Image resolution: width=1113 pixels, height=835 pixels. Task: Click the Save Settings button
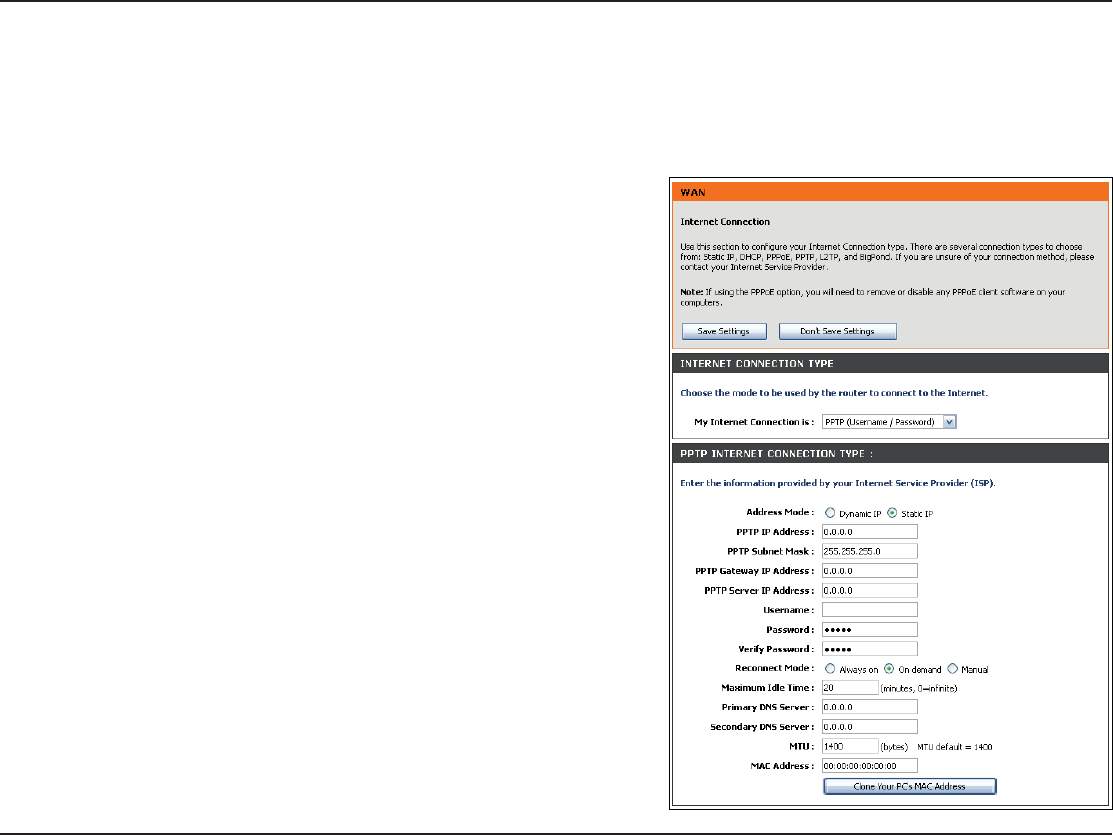(724, 332)
